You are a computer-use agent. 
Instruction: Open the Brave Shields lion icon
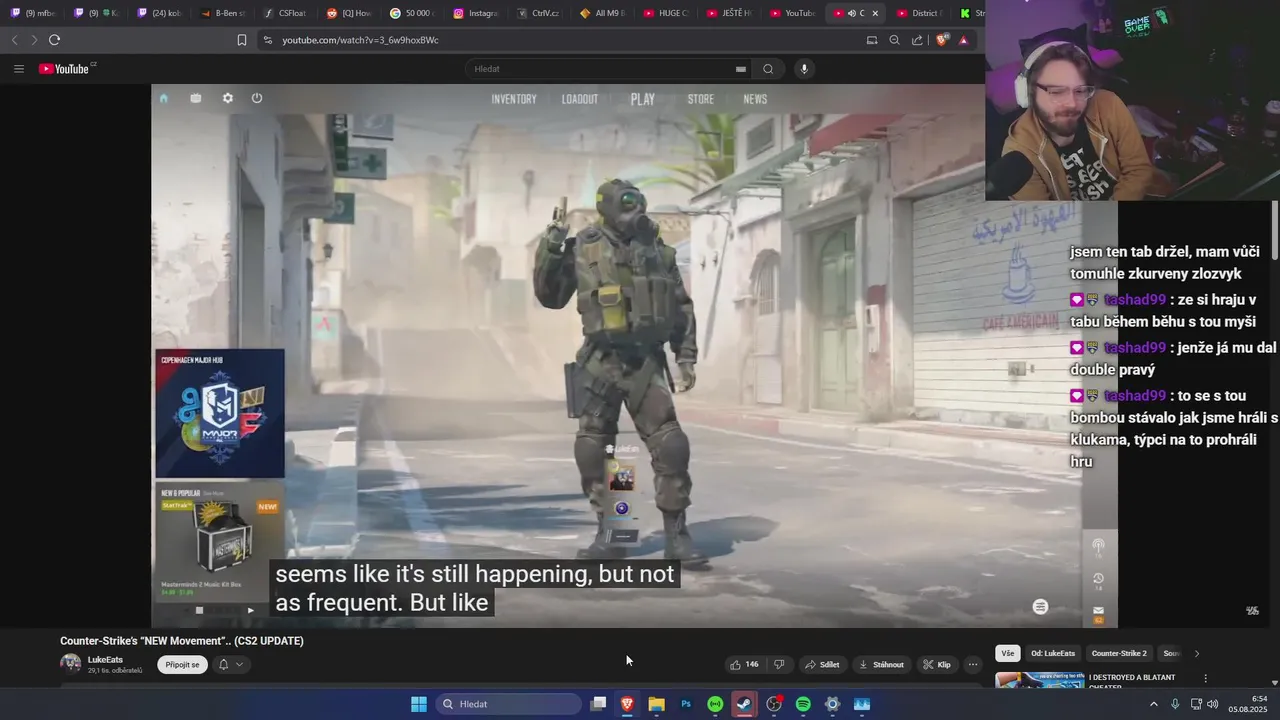[x=942, y=40]
